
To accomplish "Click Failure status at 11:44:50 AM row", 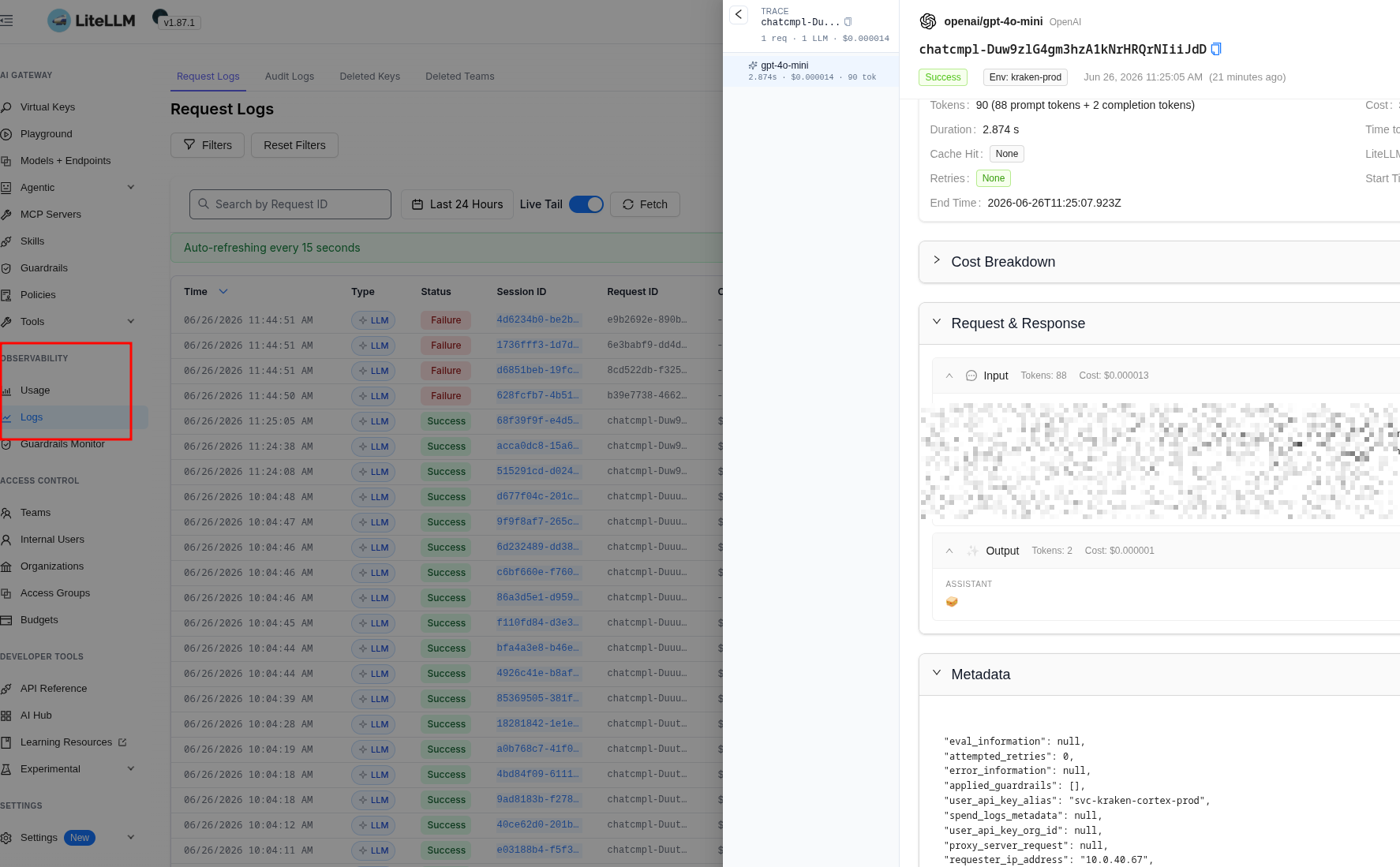I will click(446, 396).
